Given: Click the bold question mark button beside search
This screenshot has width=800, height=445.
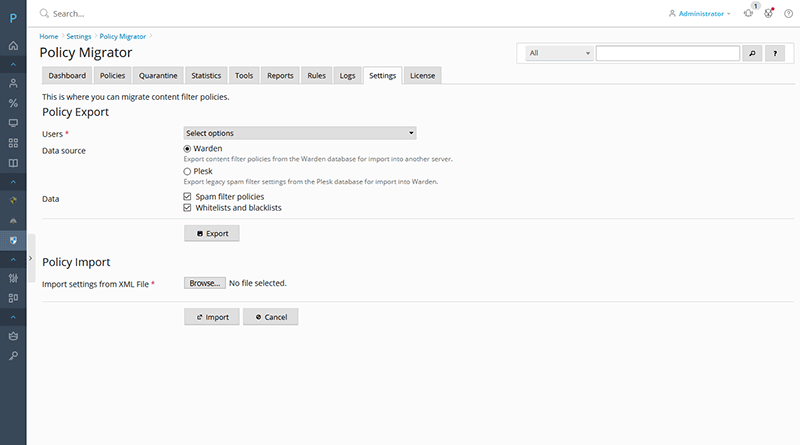Looking at the screenshot, I should point(775,53).
